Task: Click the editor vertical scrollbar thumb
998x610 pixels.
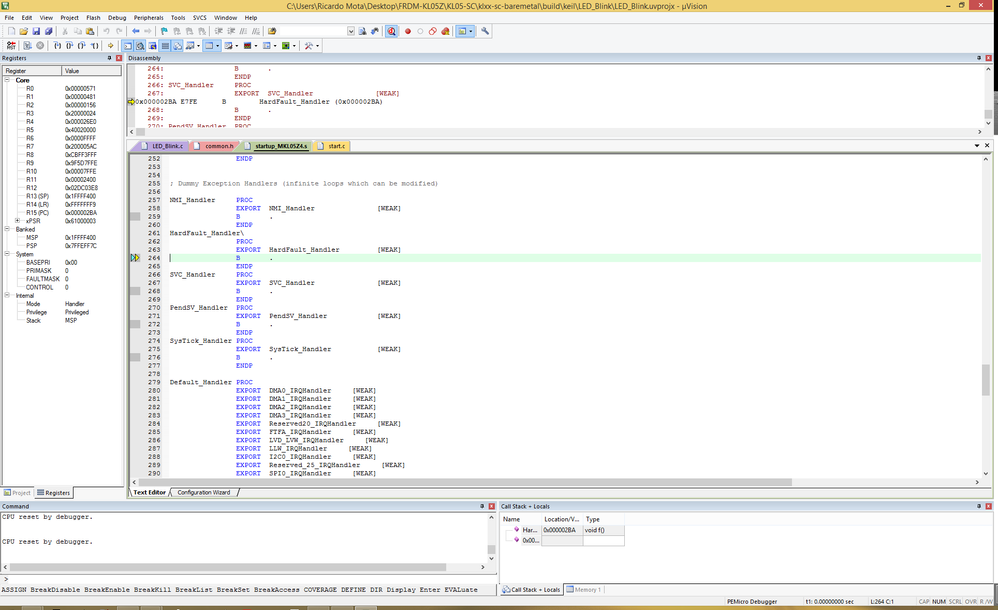Action: (x=986, y=380)
